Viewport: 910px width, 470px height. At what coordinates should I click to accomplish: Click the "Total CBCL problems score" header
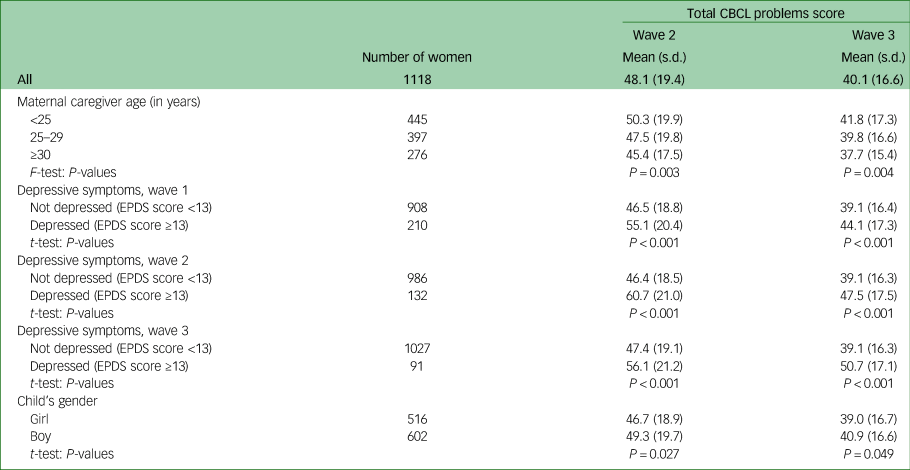765,13
